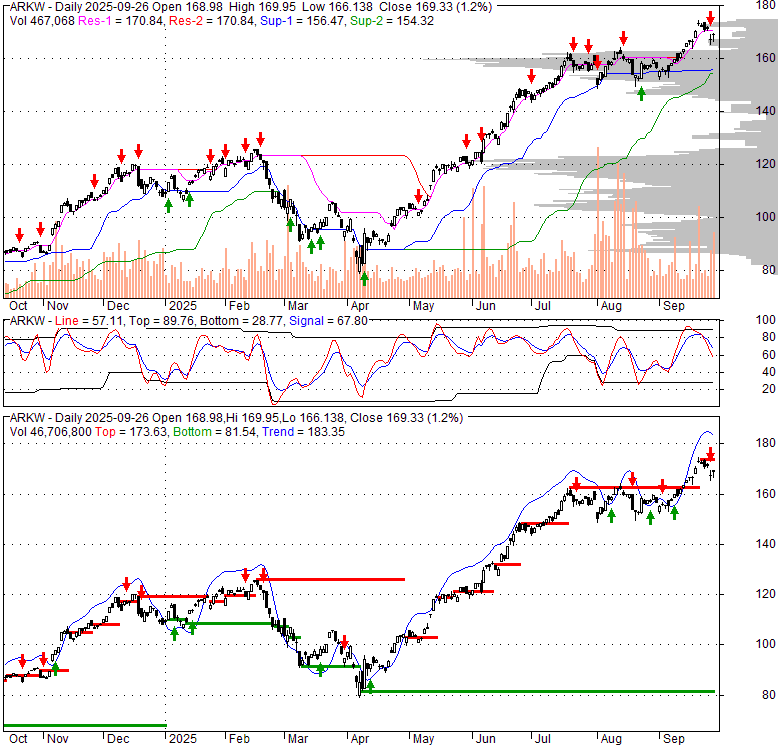Viewport: 780px width, 745px height.
Task: Click oscillator 'Line = 57.11' value
Action: 89,321
